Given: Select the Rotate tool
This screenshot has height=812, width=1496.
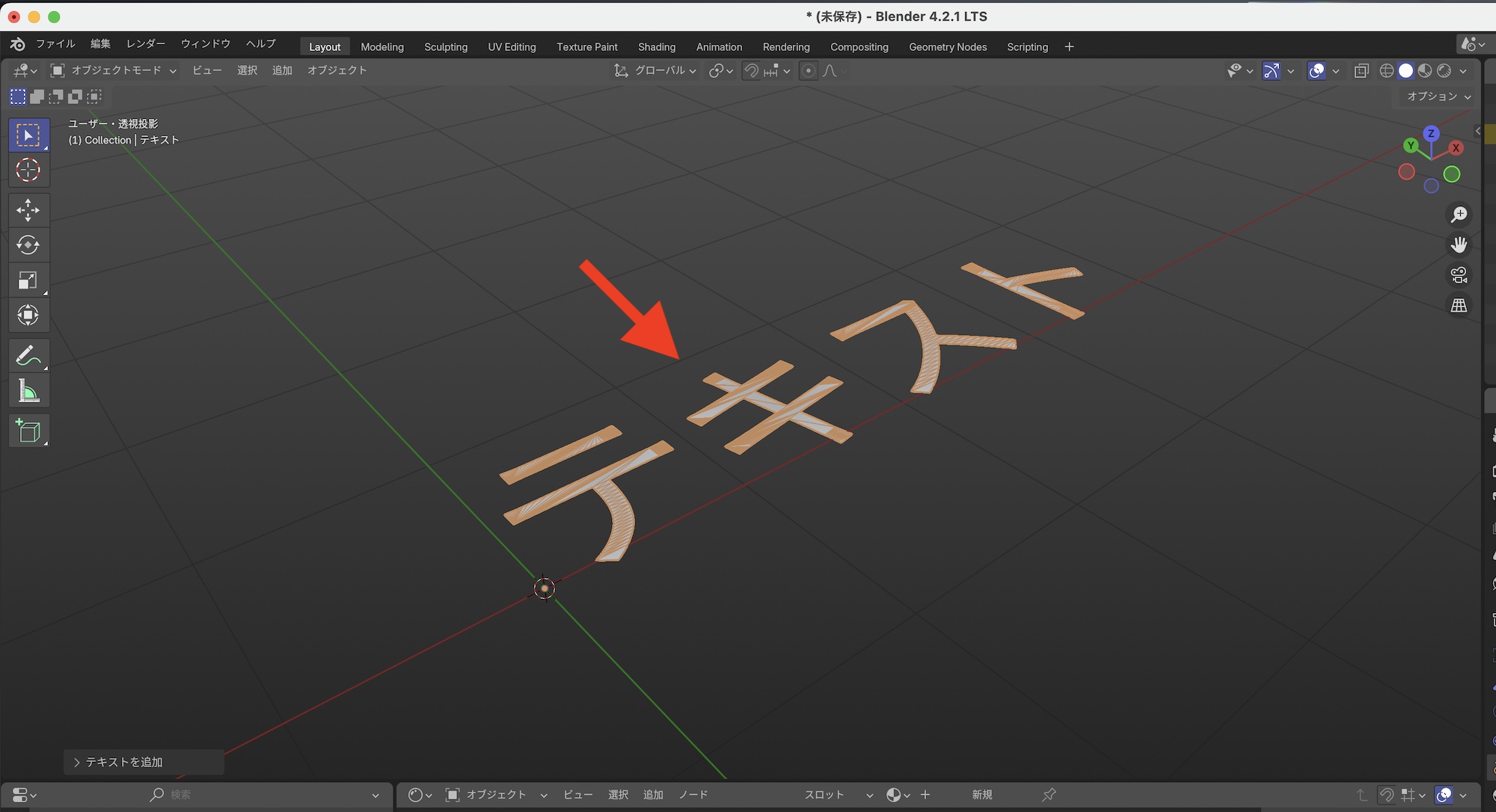Looking at the screenshot, I should [28, 245].
